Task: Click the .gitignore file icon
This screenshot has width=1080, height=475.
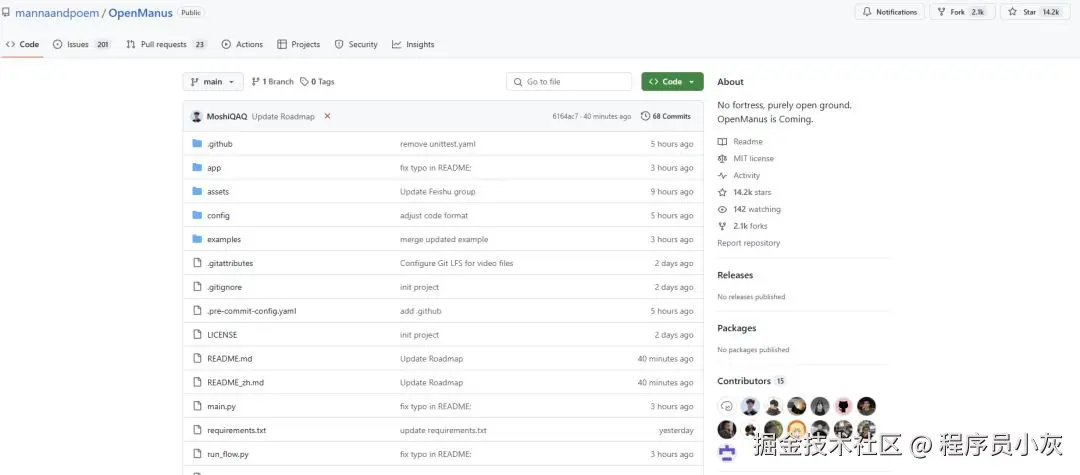Action: pos(197,287)
